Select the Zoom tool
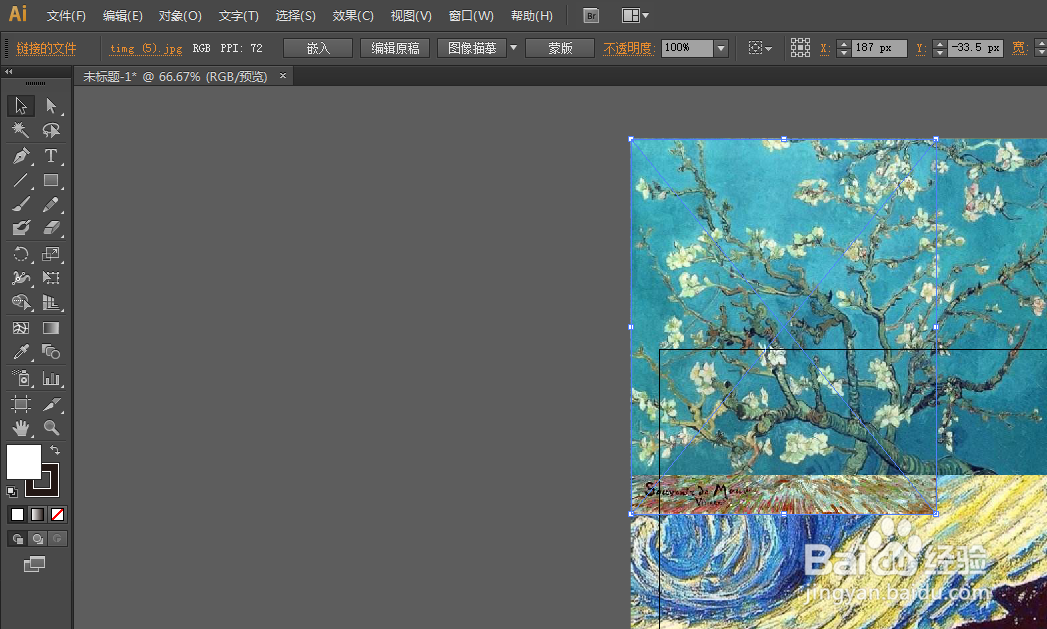This screenshot has height=629, width=1047. pyautogui.click(x=51, y=427)
